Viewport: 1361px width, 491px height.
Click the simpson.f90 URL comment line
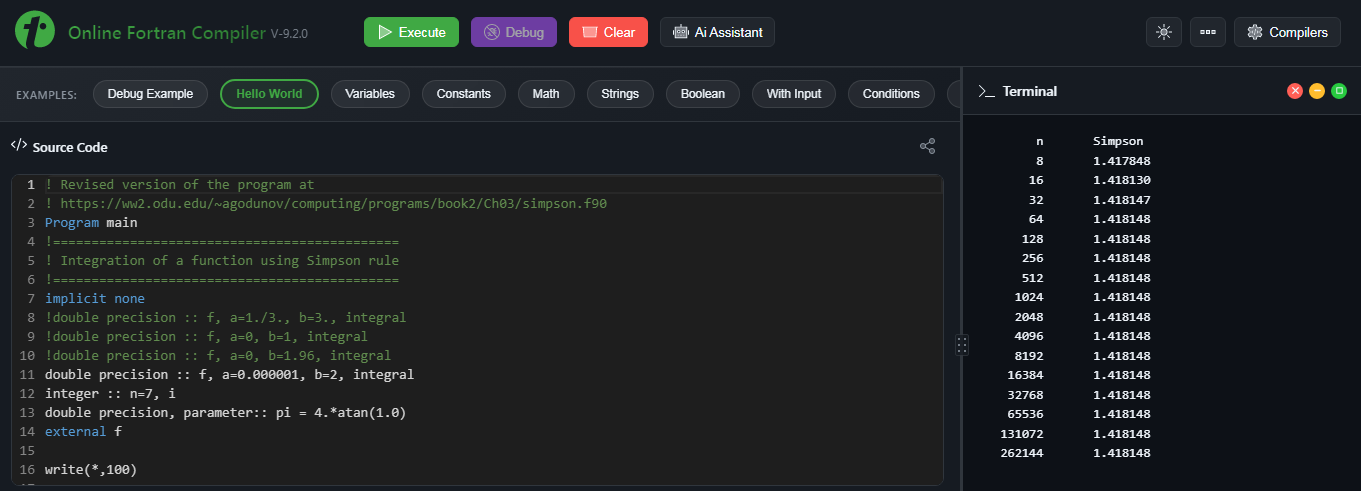[x=326, y=203]
